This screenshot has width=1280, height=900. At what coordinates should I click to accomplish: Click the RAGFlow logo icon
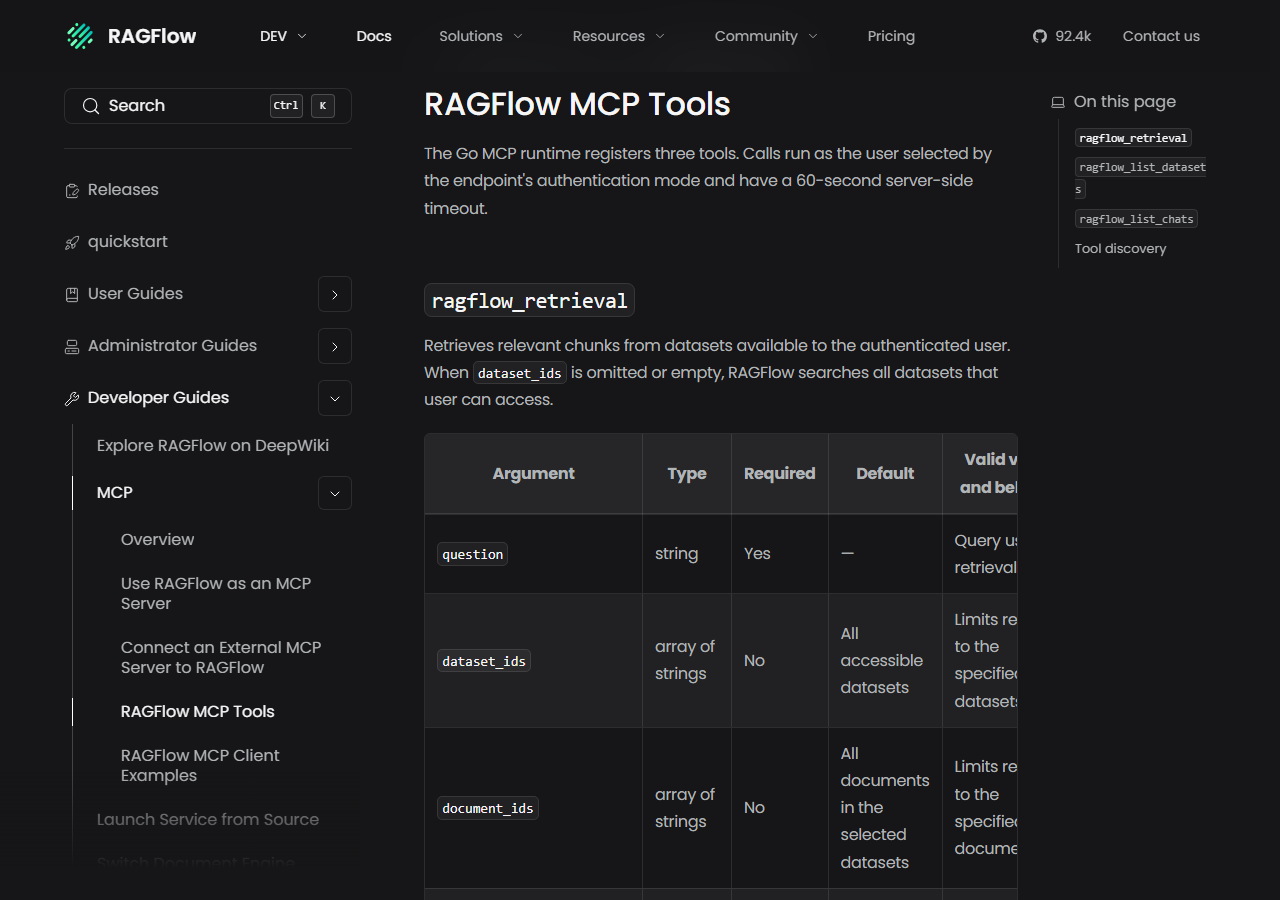point(80,36)
